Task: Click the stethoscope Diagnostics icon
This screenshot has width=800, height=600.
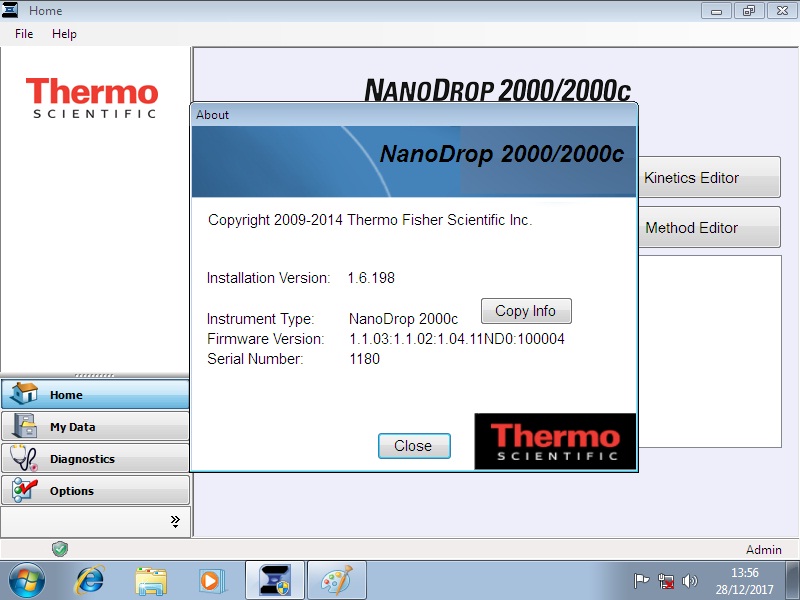Action: 24,458
